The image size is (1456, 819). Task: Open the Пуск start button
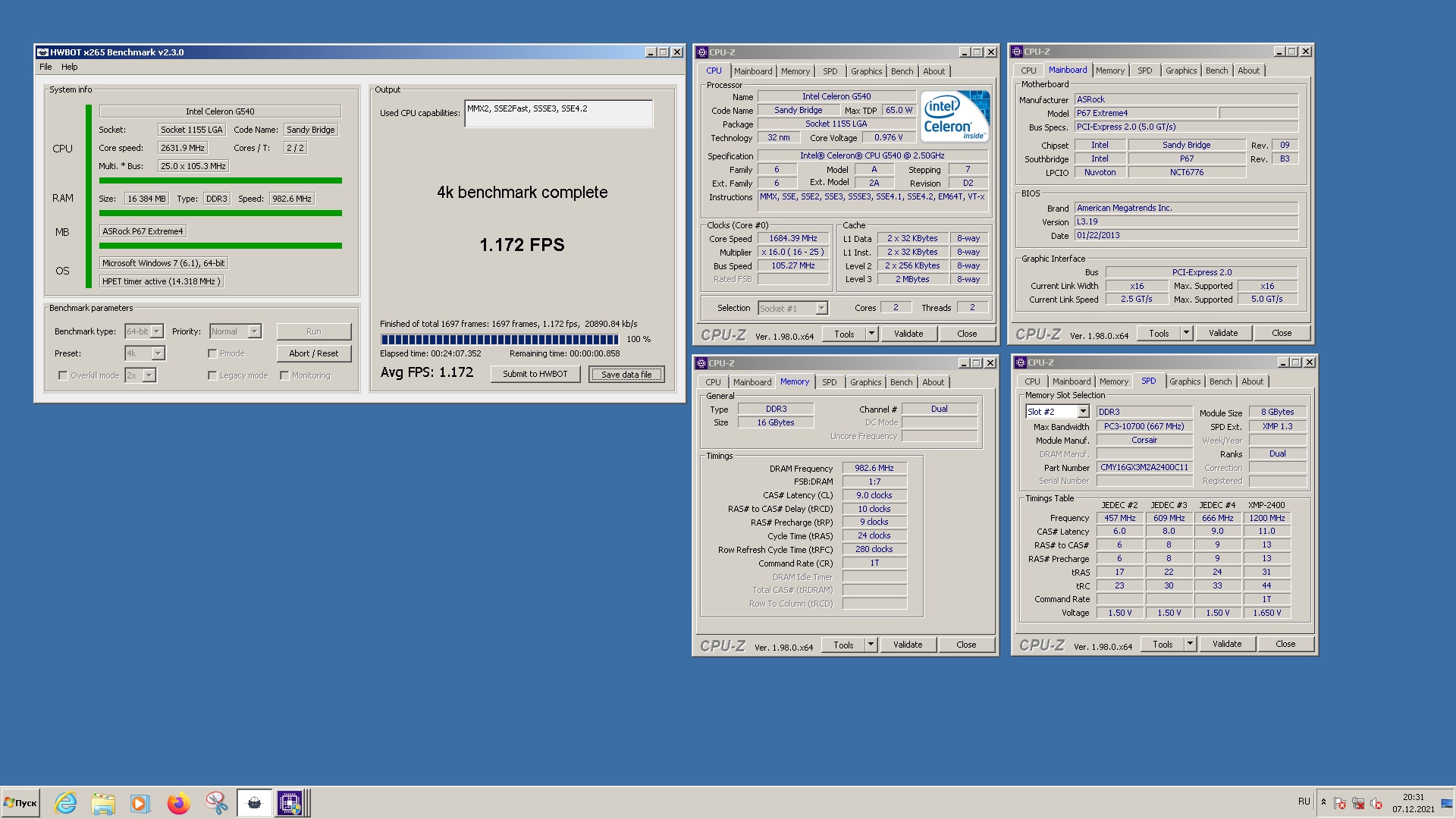tap(20, 802)
